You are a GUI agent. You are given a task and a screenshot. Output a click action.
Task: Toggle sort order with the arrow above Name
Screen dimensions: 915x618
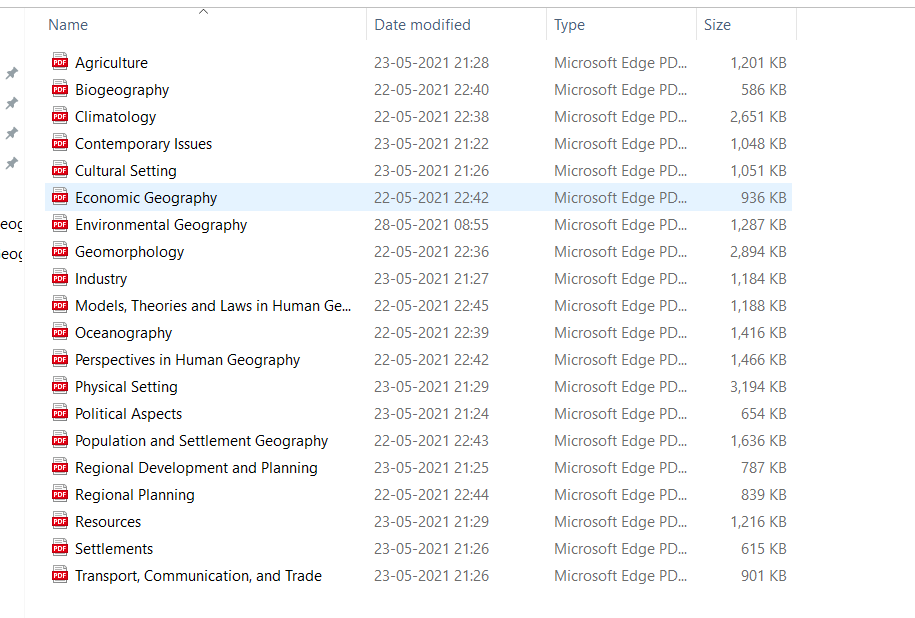pos(203,11)
